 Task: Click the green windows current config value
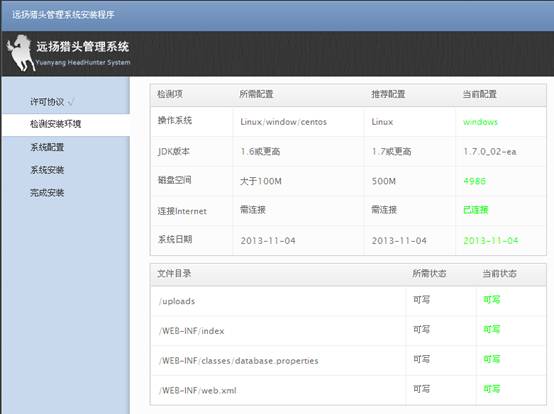coord(480,122)
